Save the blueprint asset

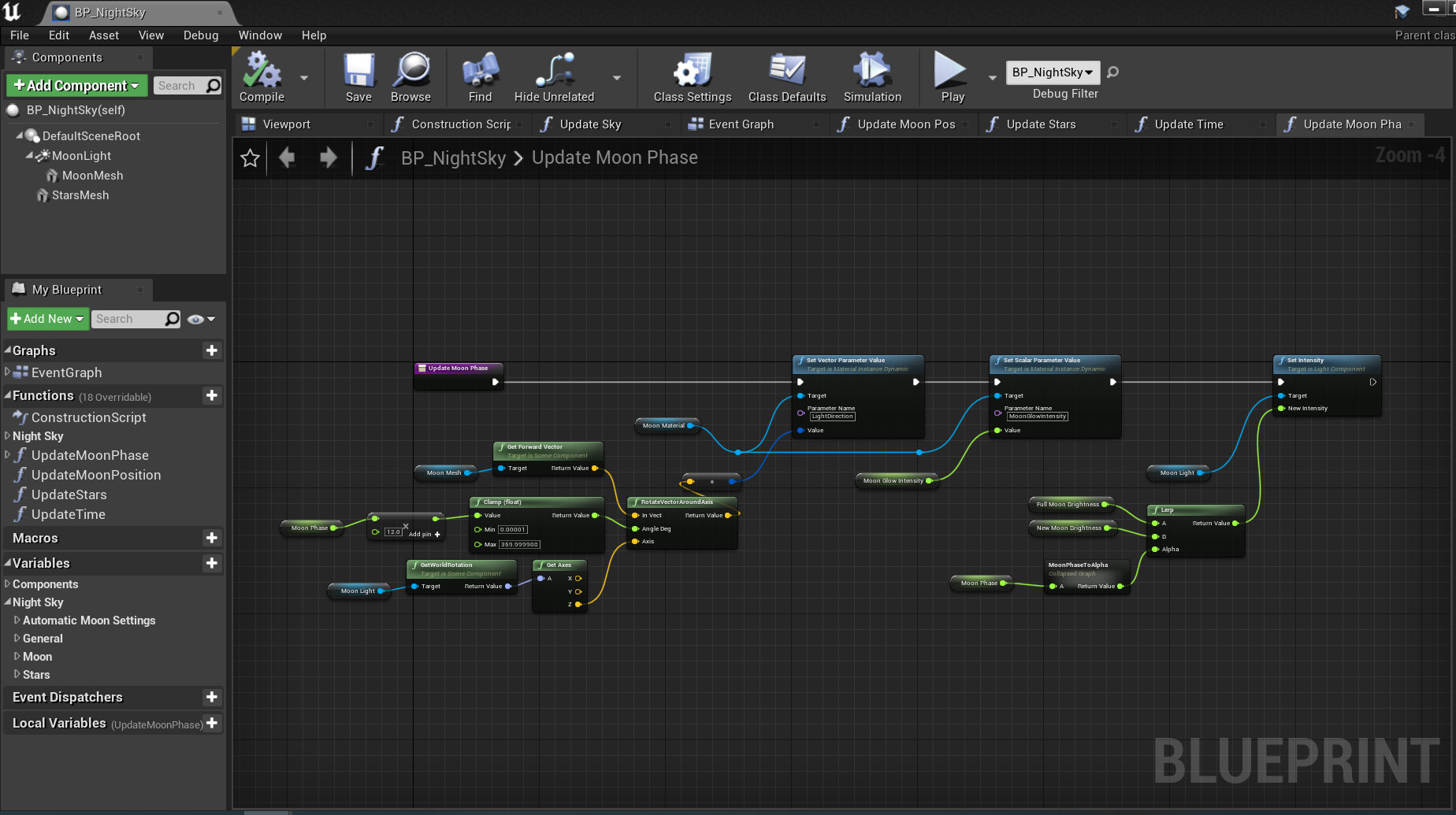point(358,76)
